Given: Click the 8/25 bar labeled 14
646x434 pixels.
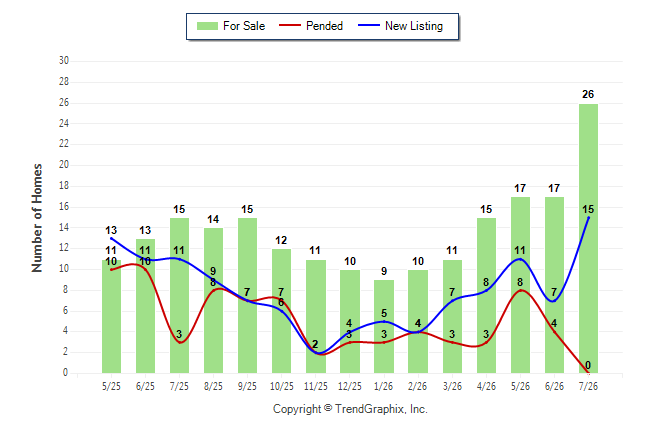Looking at the screenshot, I should point(213,300).
